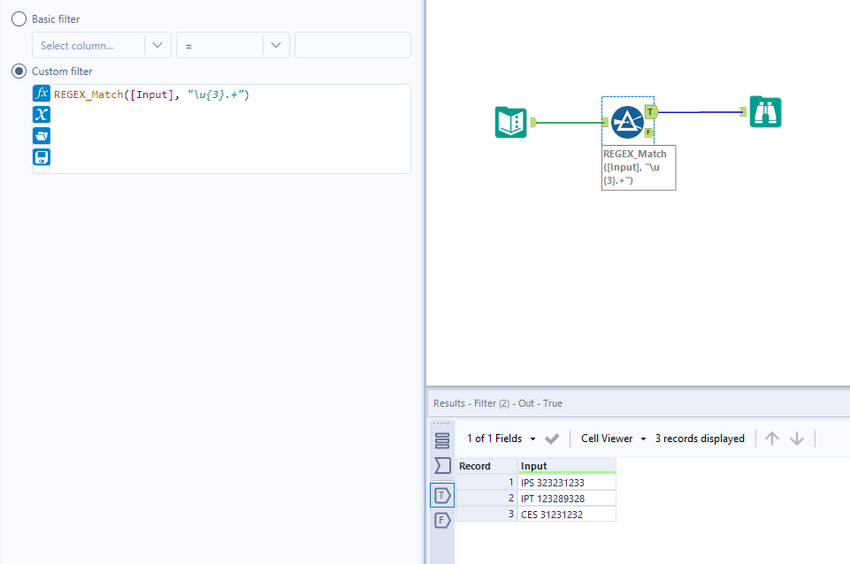This screenshot has width=850, height=564.
Task: Select the Basic filter radio button
Action: [19, 19]
